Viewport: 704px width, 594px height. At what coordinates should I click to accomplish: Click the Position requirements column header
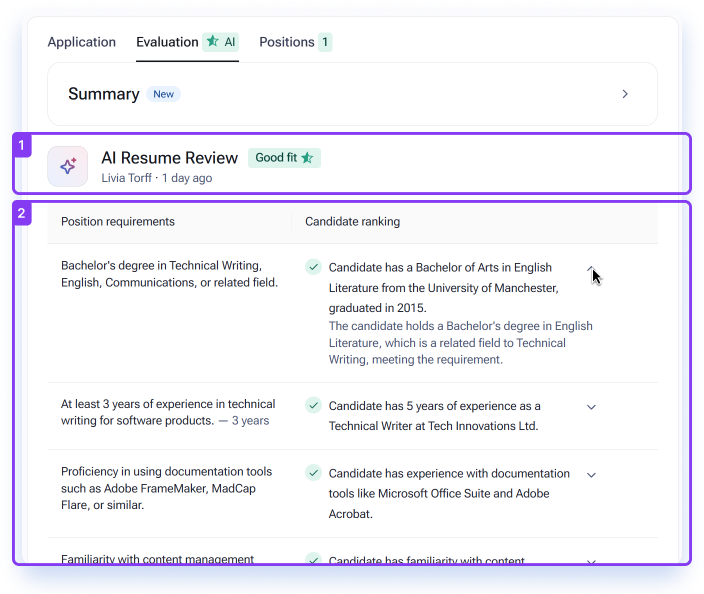(x=118, y=222)
